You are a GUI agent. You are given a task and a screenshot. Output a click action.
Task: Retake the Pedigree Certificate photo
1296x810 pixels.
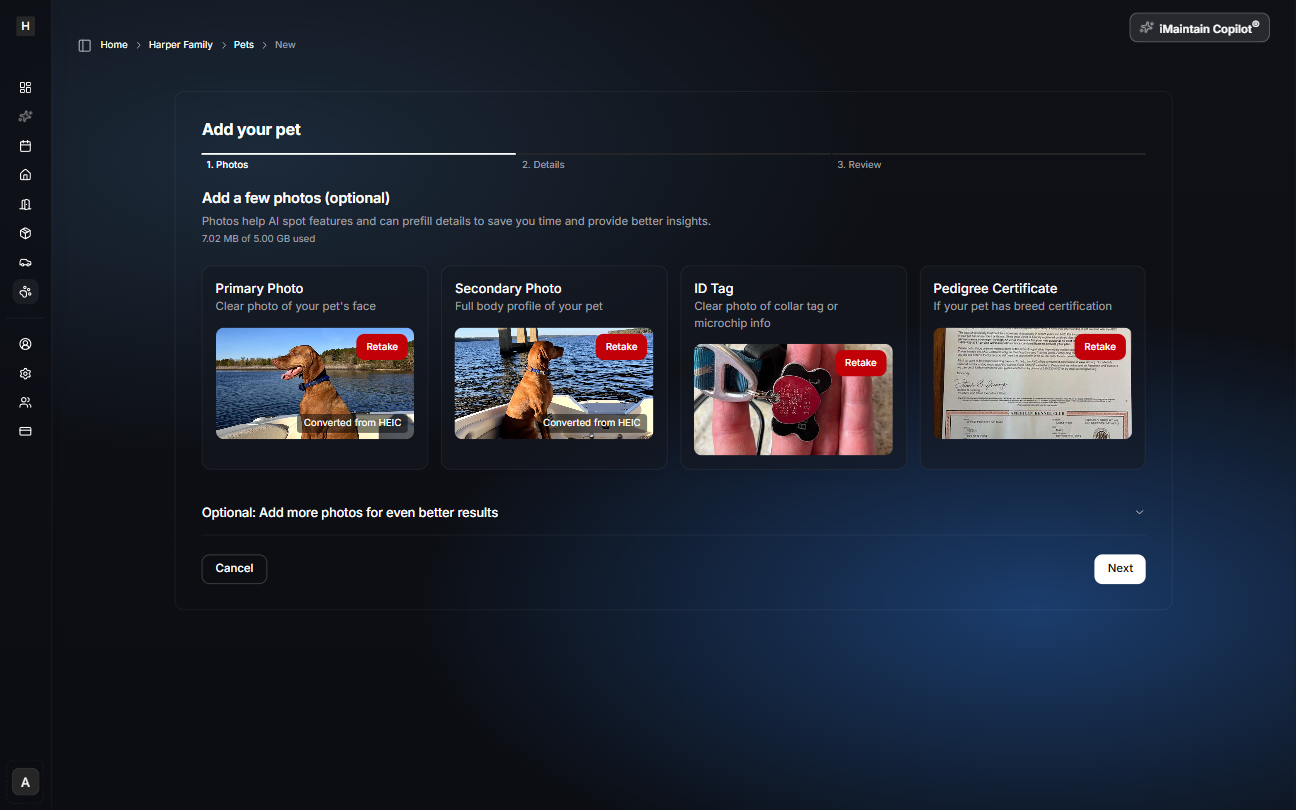(1099, 346)
